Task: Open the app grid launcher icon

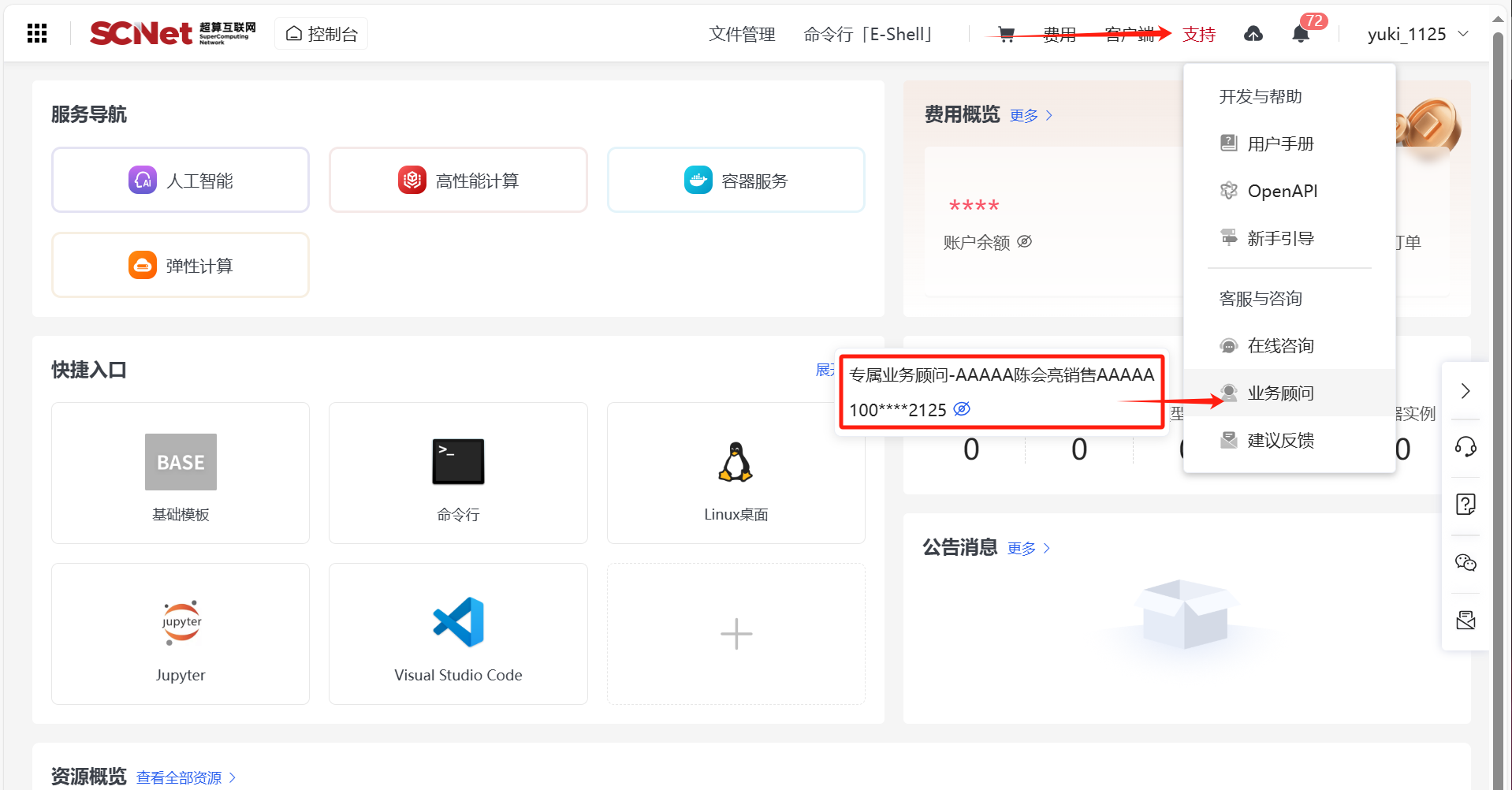Action: pyautogui.click(x=37, y=33)
